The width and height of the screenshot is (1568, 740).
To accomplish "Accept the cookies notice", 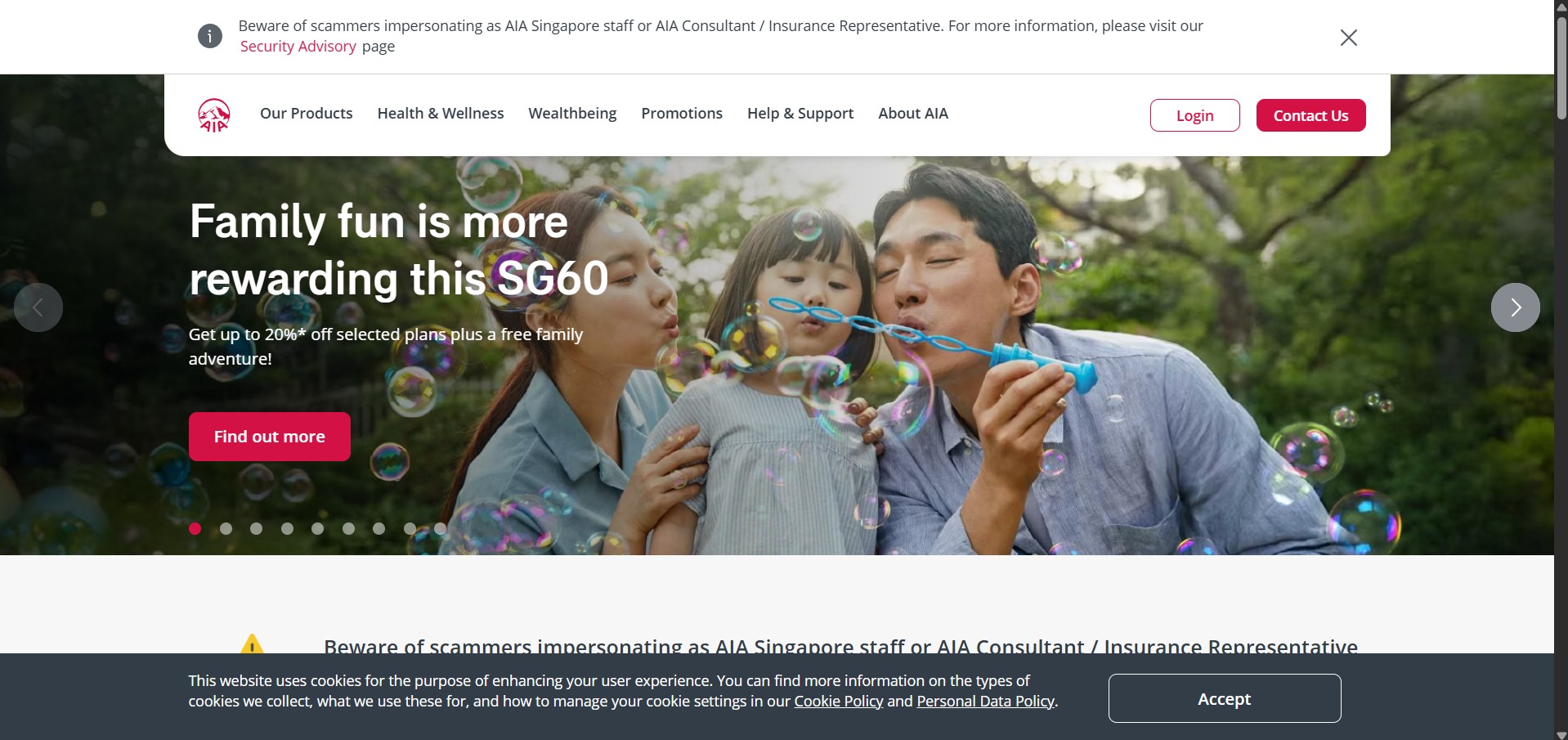I will point(1225,698).
